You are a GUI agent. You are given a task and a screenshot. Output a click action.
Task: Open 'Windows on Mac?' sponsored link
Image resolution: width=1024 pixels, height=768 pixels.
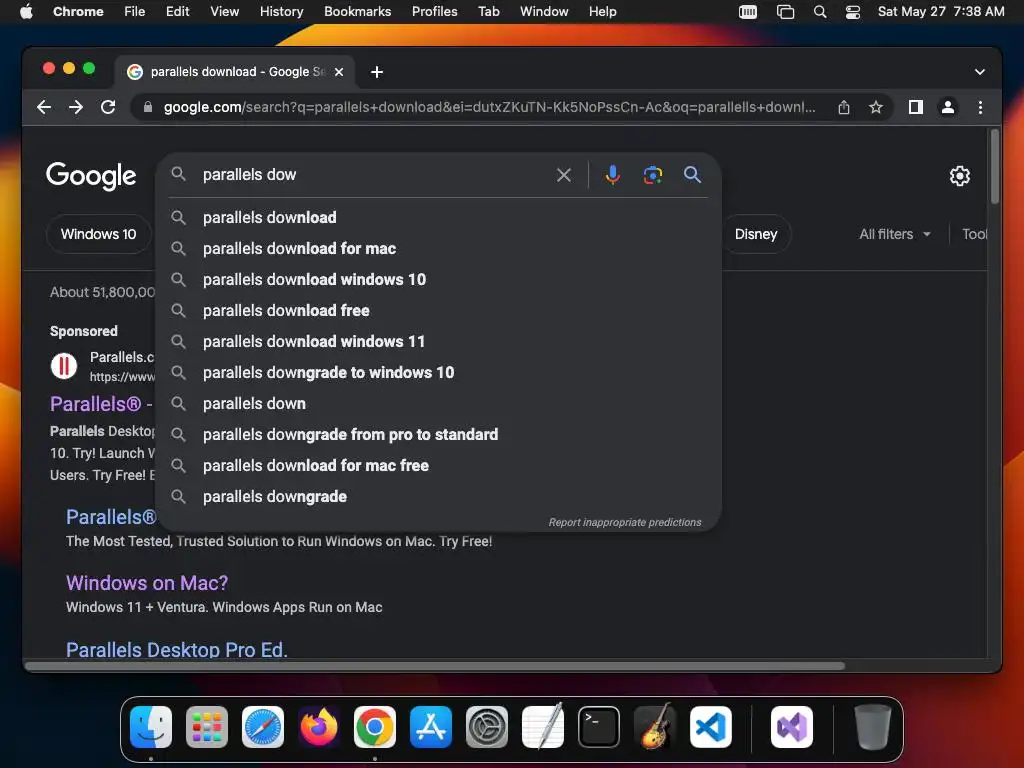(147, 583)
